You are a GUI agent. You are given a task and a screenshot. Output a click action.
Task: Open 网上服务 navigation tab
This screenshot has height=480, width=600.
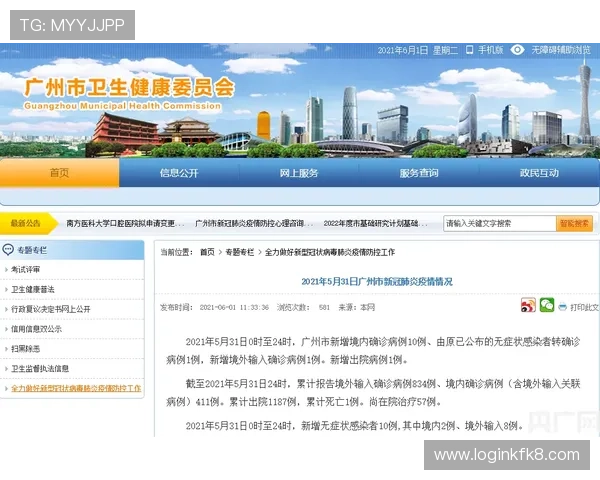[x=299, y=173]
